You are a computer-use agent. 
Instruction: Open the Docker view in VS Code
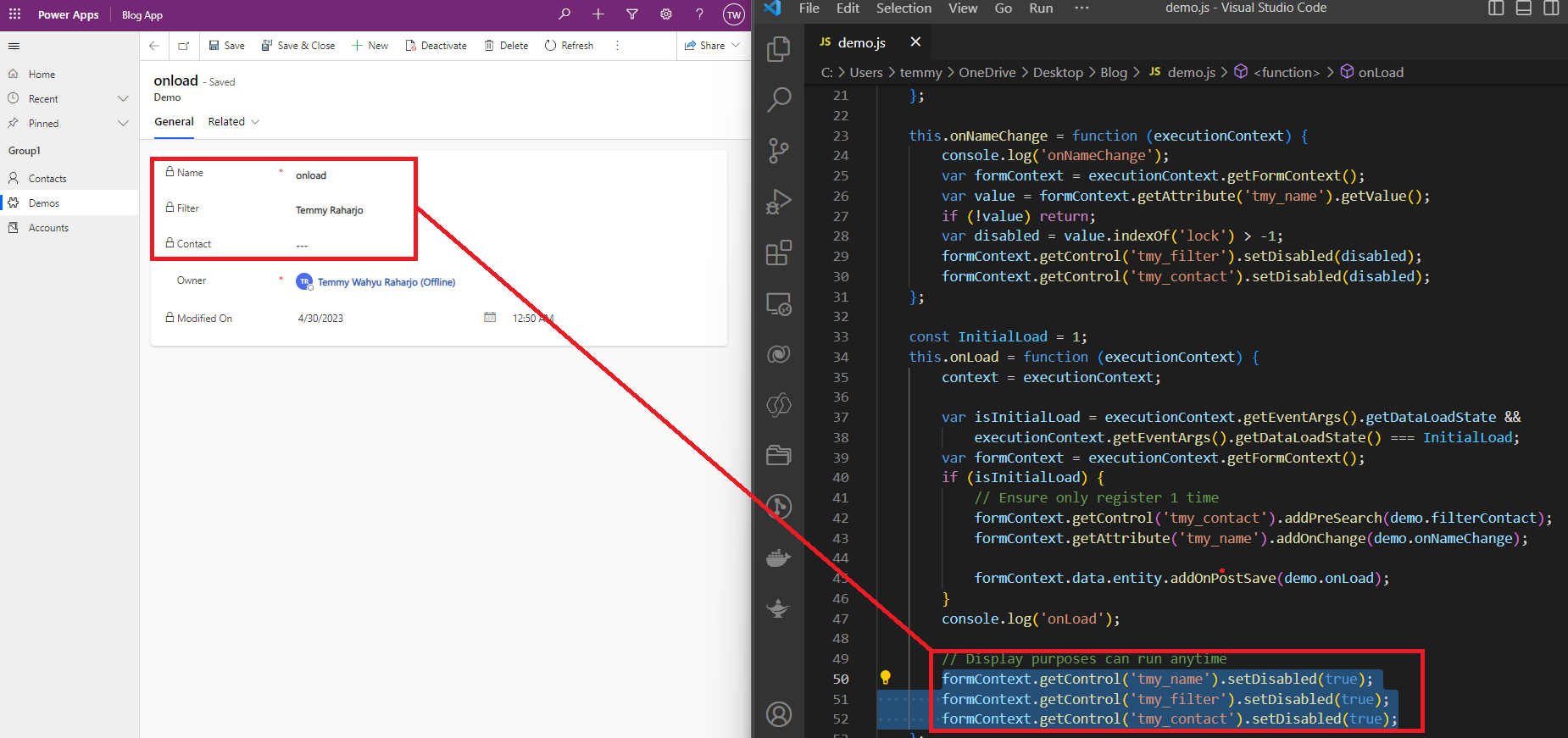pos(778,558)
